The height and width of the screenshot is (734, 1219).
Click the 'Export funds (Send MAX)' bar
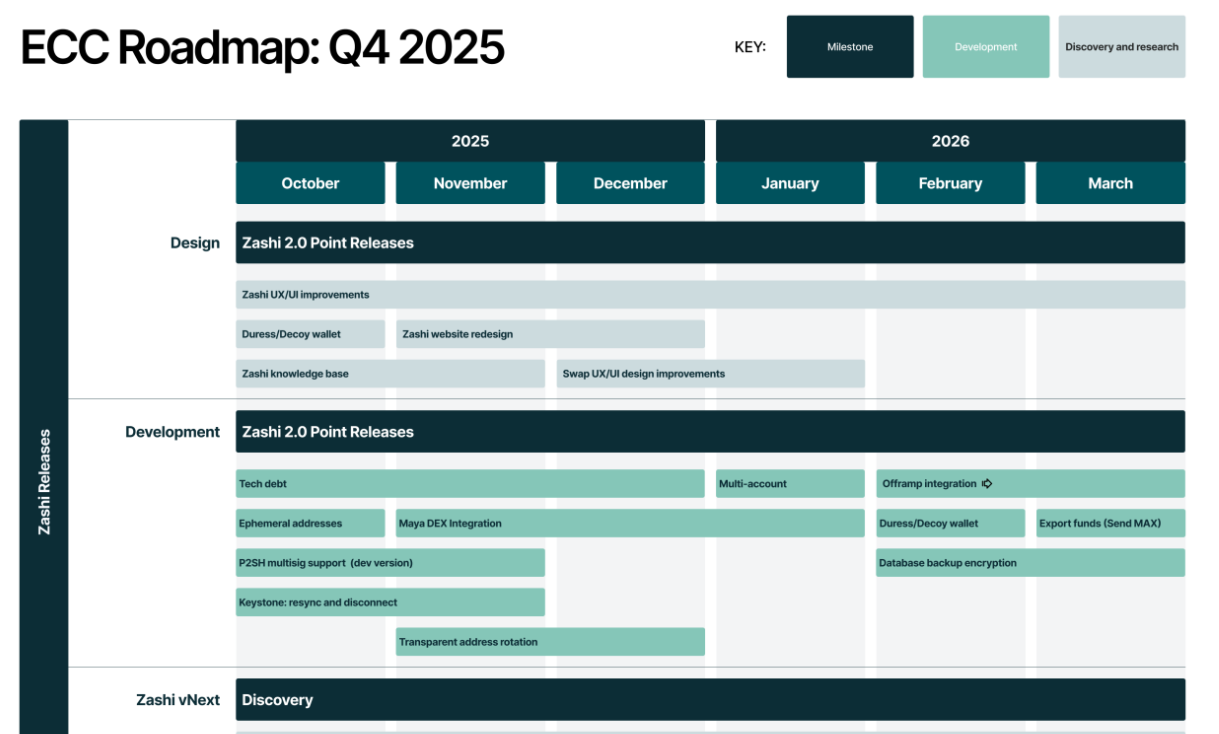(x=1111, y=523)
